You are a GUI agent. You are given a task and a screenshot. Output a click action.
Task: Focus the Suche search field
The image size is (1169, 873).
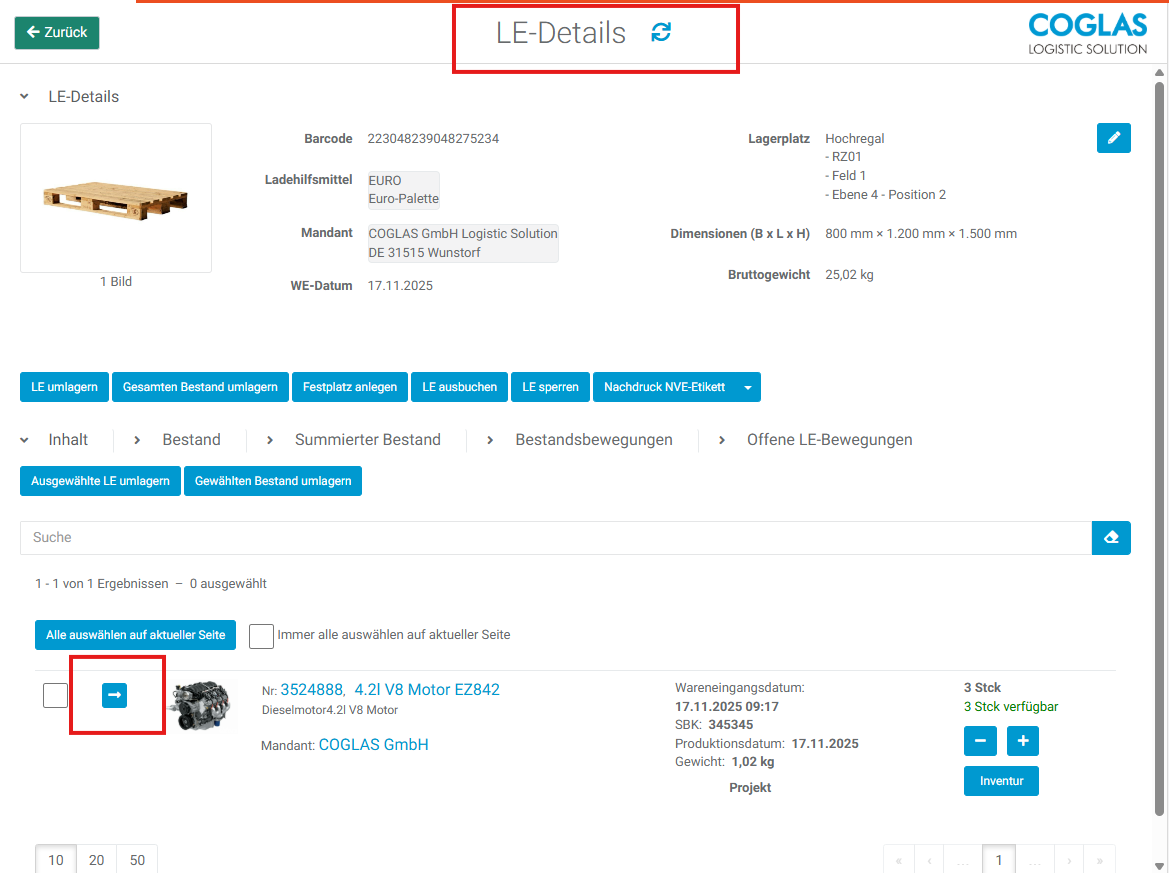click(556, 538)
